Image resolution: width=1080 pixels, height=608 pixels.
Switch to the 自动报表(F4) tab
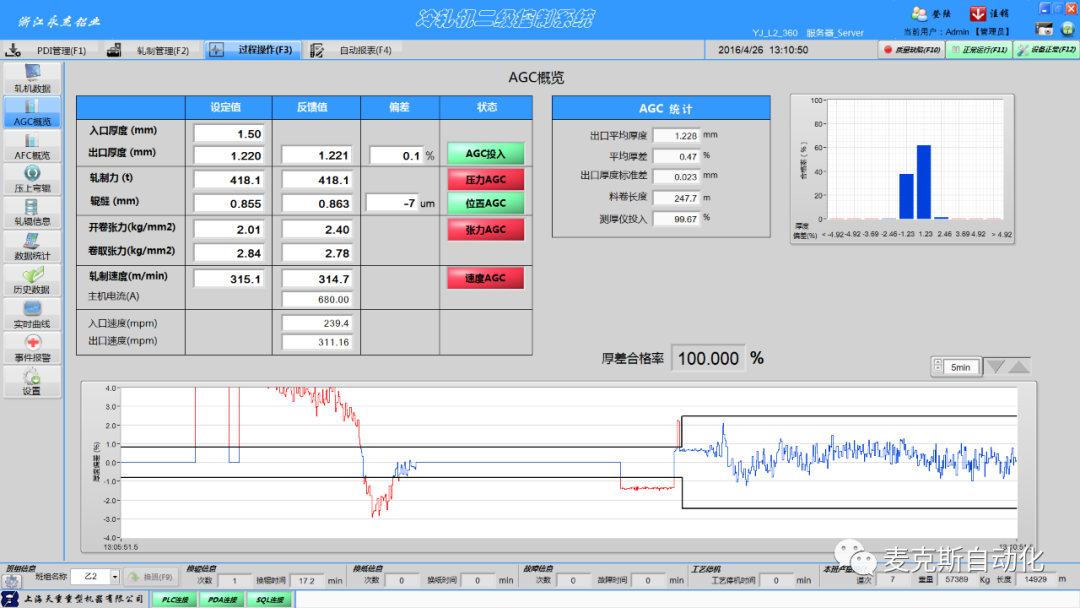pos(352,50)
